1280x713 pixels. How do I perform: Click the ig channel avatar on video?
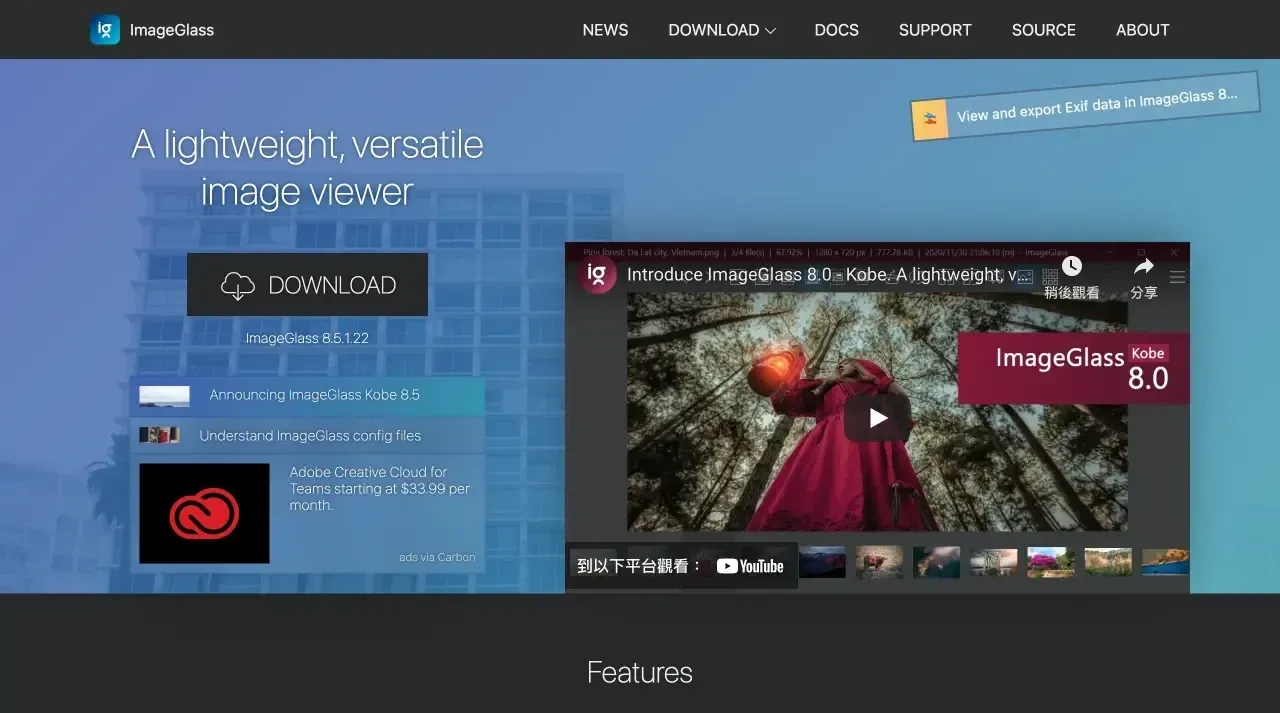(x=597, y=274)
